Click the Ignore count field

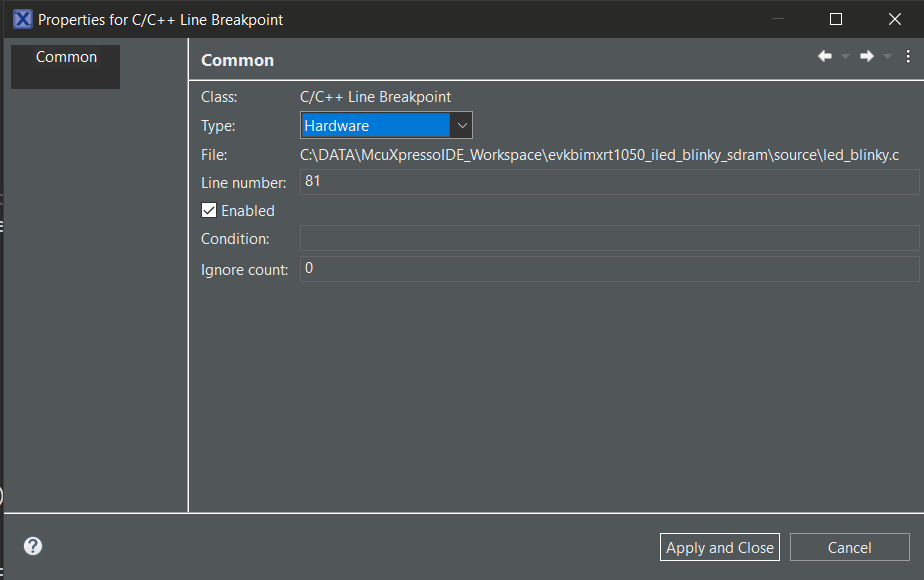(x=609, y=269)
